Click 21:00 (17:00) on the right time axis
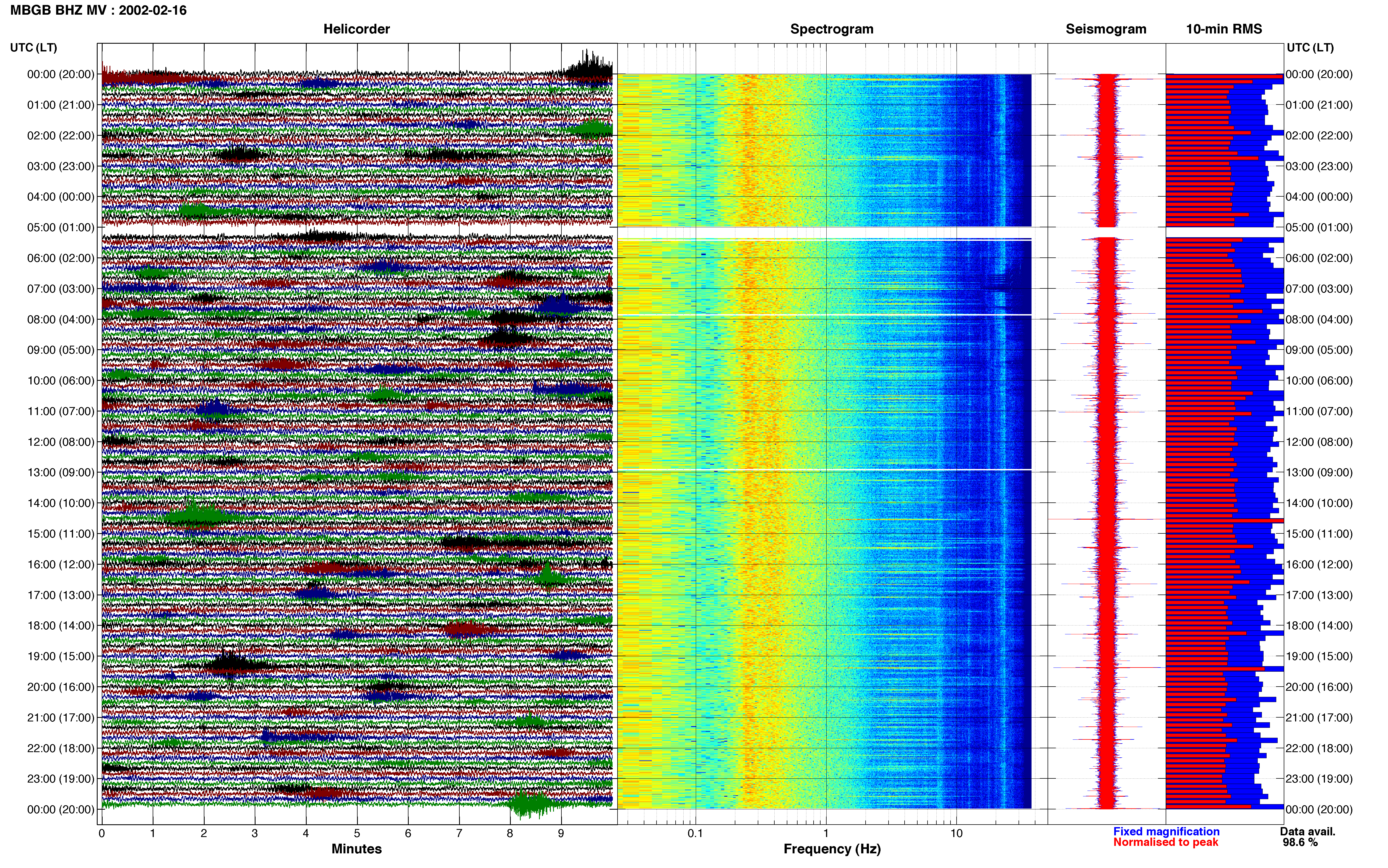 (1319, 718)
